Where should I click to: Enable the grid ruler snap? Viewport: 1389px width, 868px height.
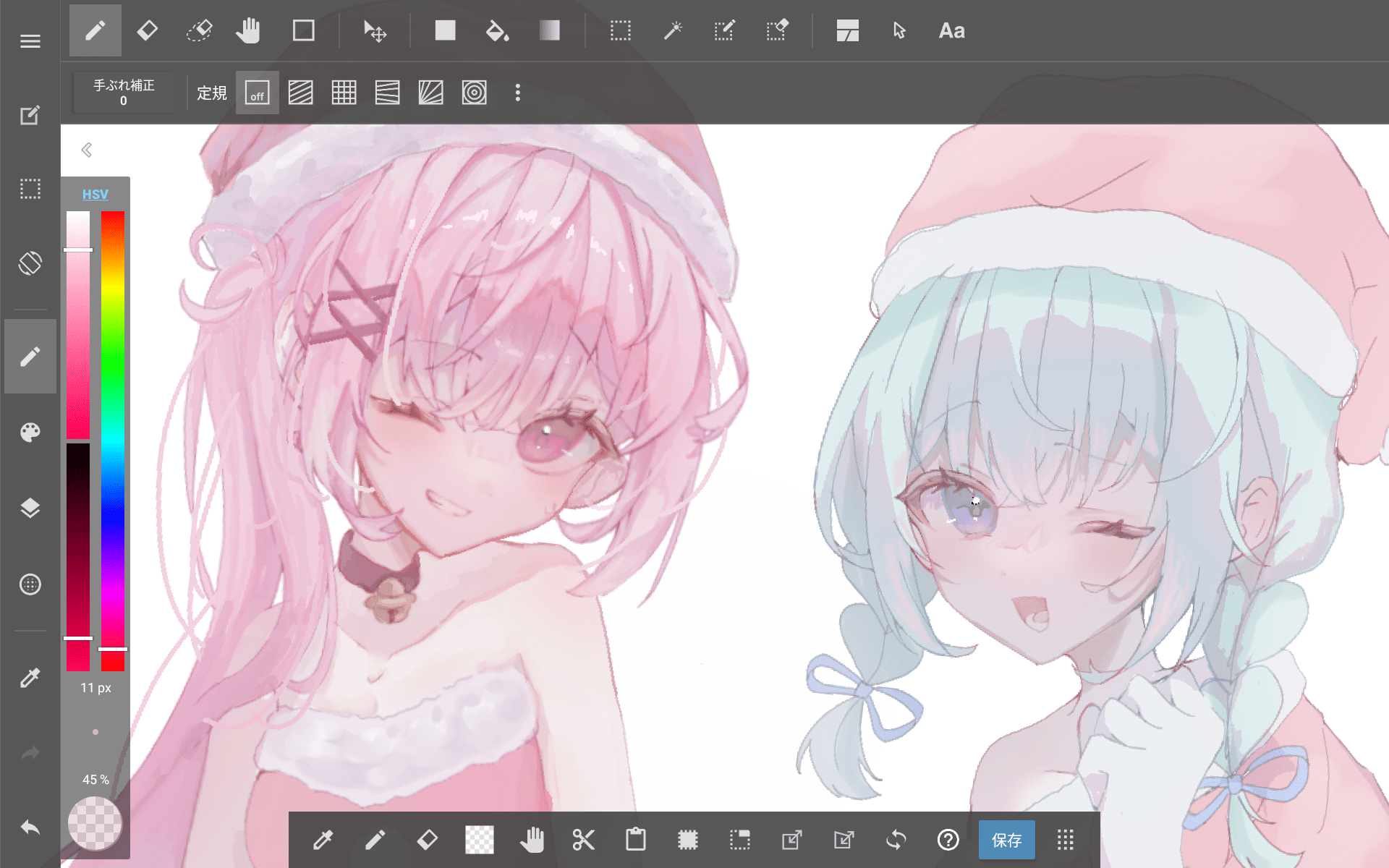click(x=344, y=93)
